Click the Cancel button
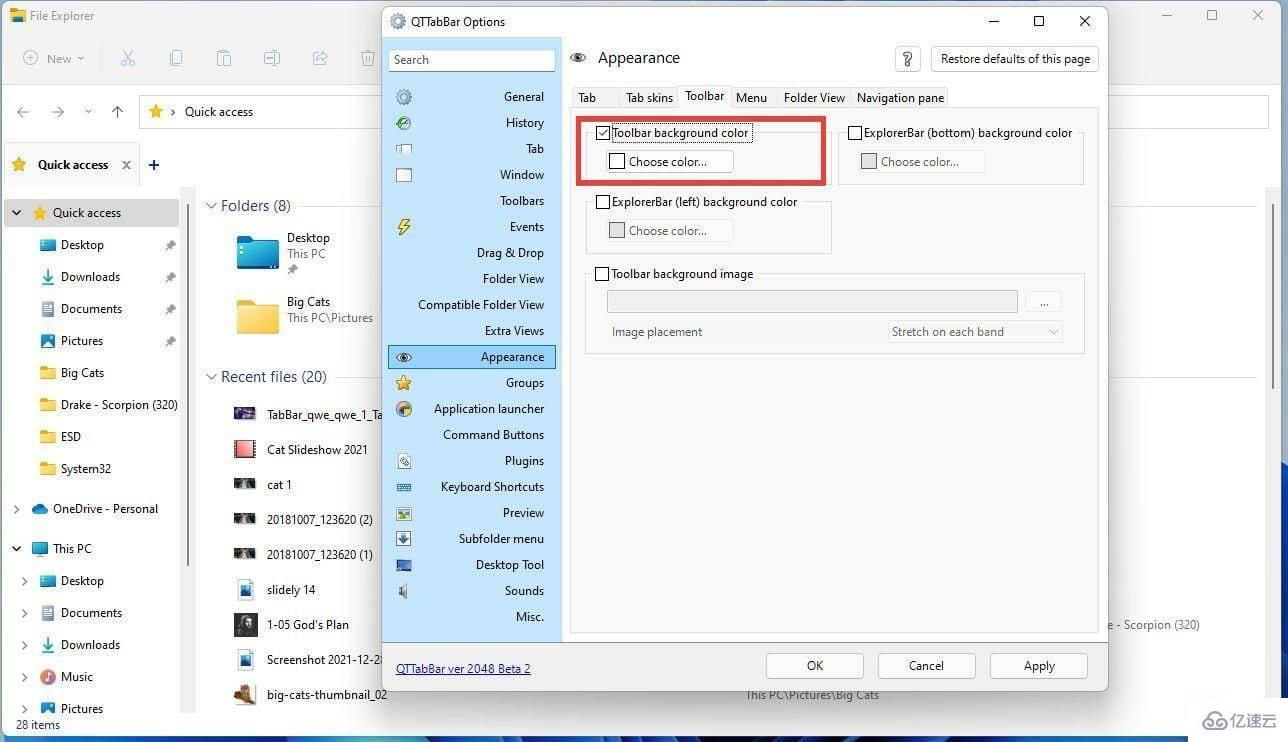 [x=926, y=666]
